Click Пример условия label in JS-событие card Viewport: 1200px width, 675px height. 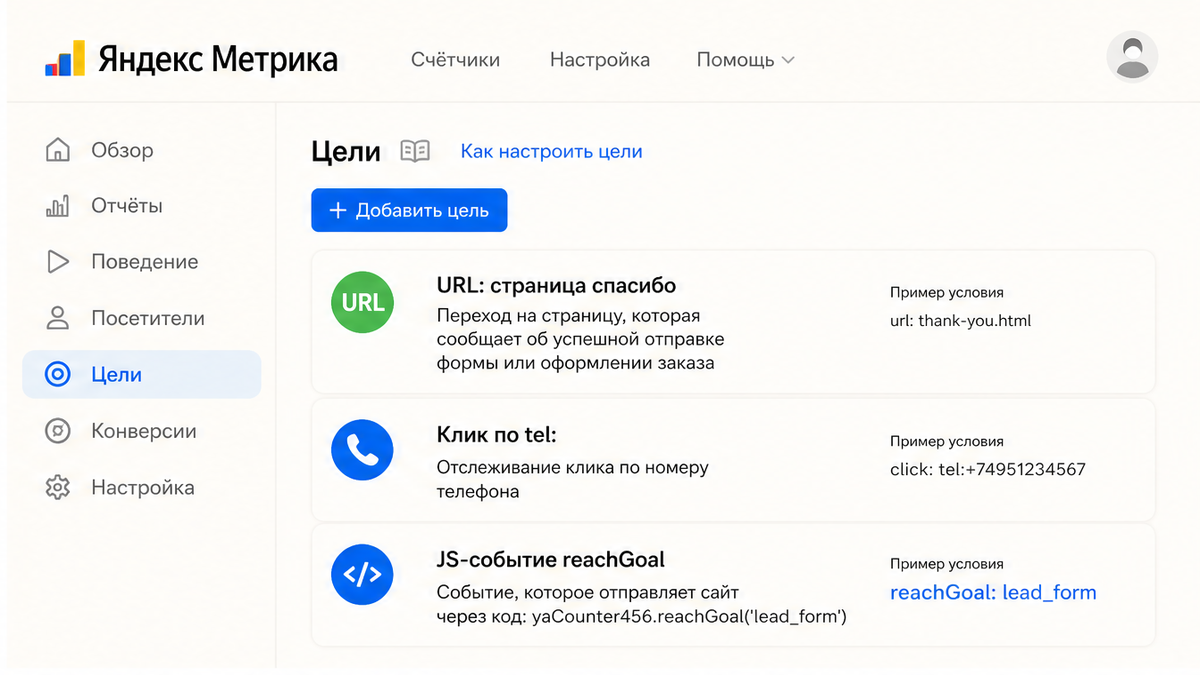pos(947,564)
